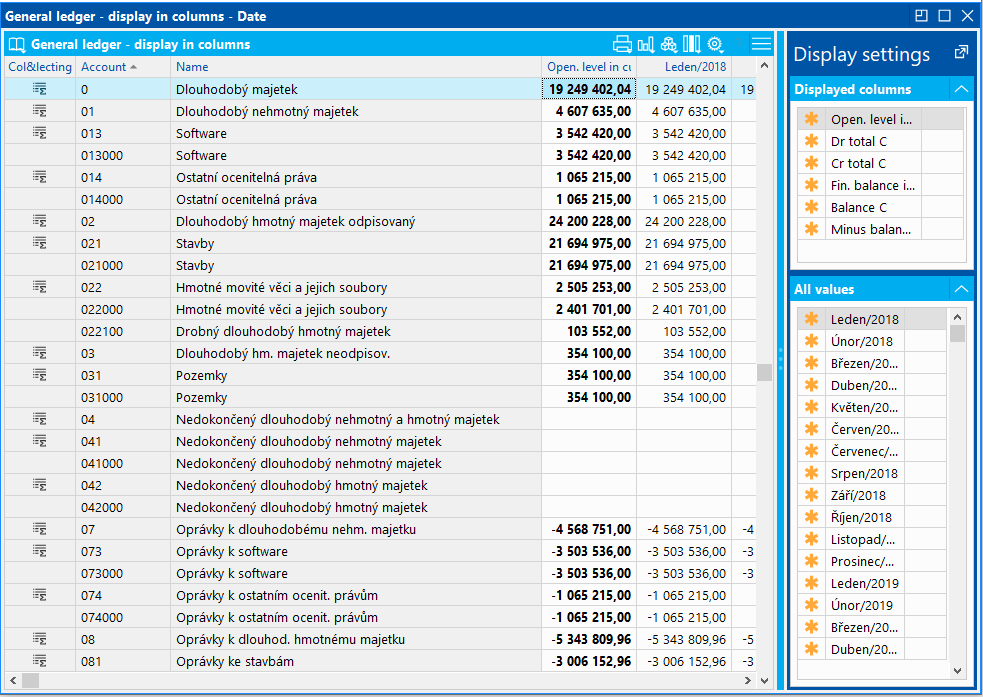Click the asterisk beside Únor/2018 value
The image size is (983, 697).
click(811, 341)
